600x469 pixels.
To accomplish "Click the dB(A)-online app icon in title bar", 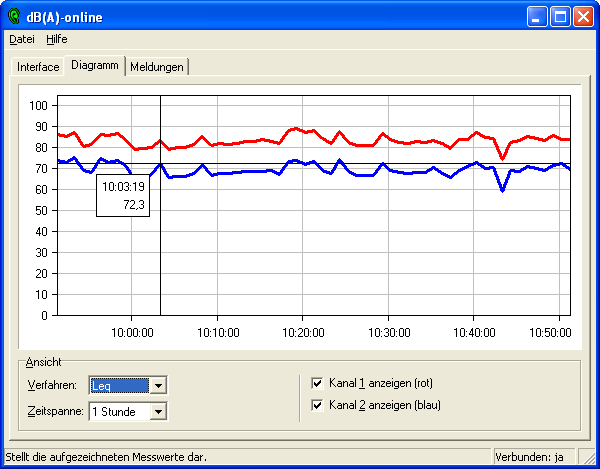I will [14, 17].
